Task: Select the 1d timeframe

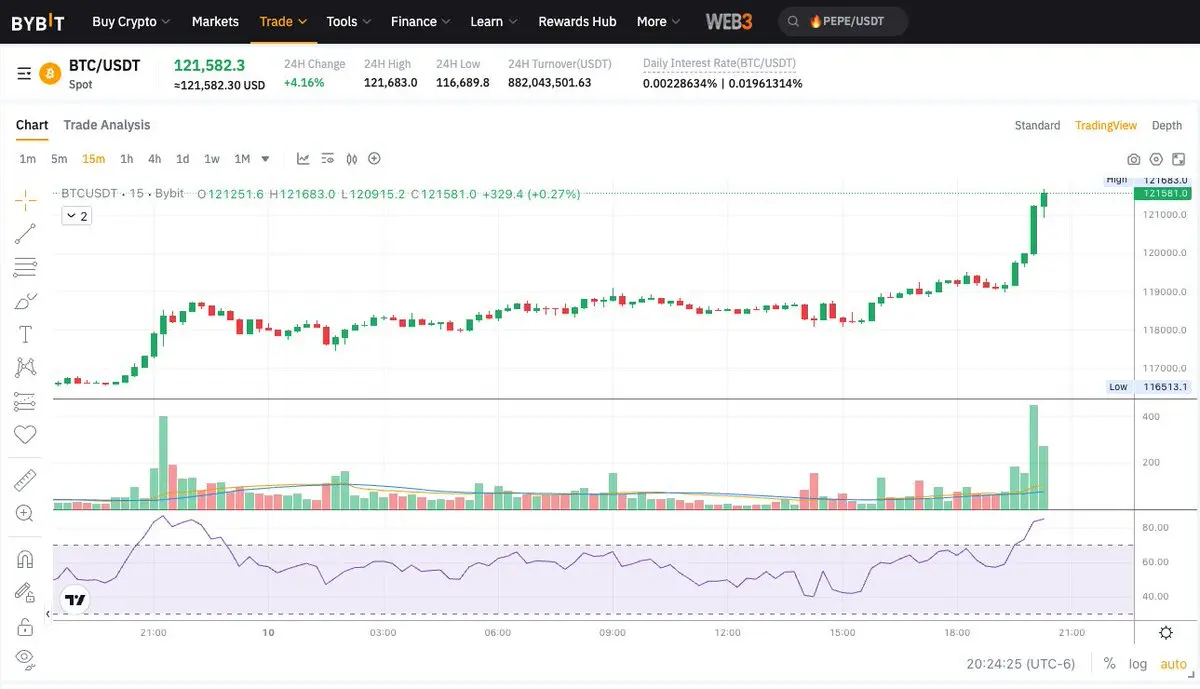Action: (x=182, y=159)
